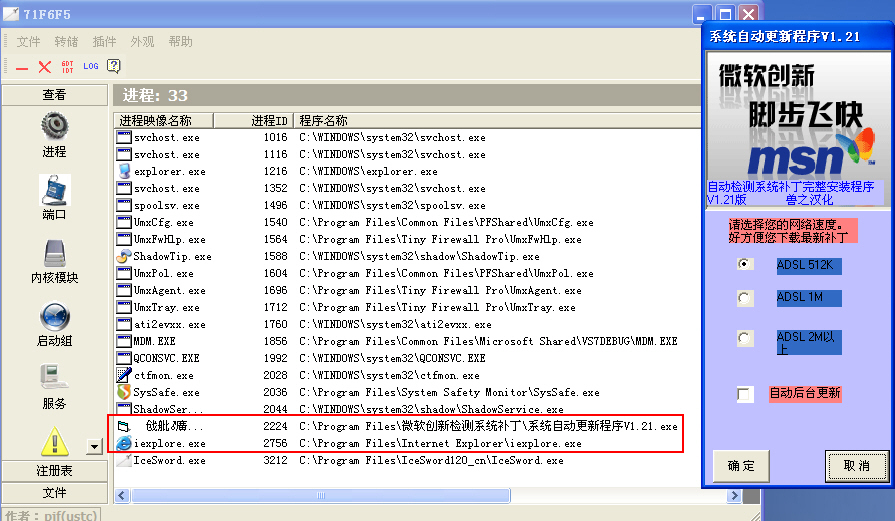Click process ID 1016
The height and width of the screenshot is (521, 895).
pos(276,138)
